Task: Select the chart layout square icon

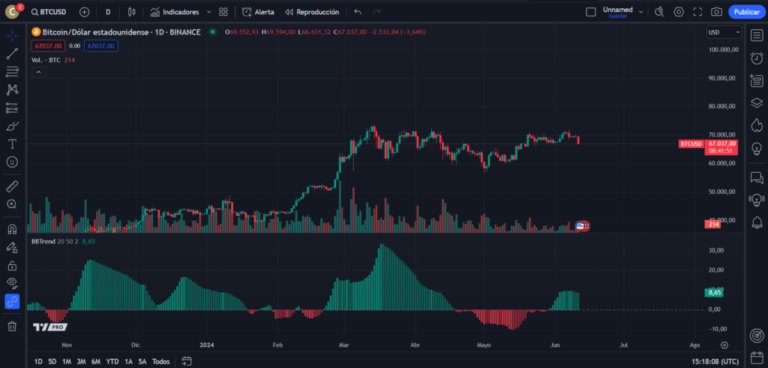Action: point(591,12)
